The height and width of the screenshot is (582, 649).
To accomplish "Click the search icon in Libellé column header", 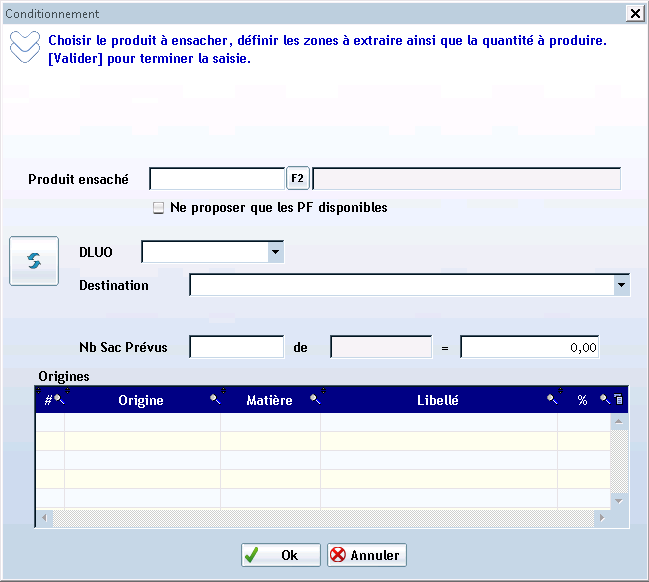I will pyautogui.click(x=552, y=399).
